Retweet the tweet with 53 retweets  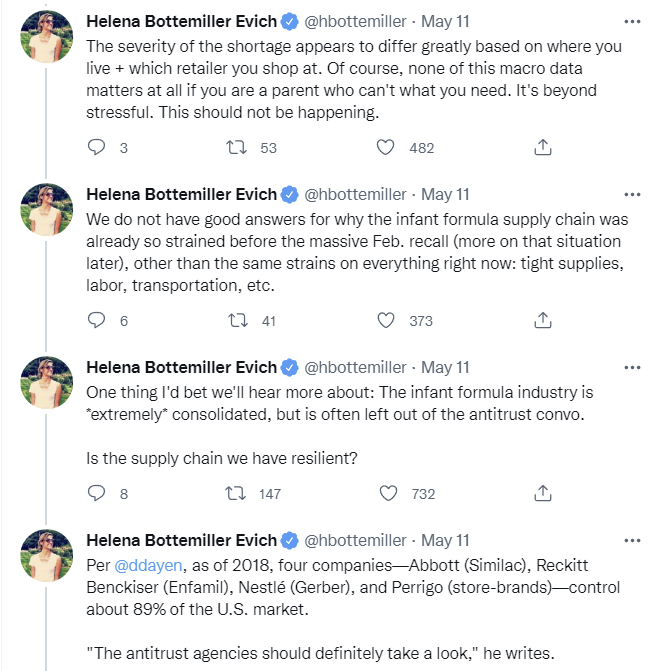[239, 148]
